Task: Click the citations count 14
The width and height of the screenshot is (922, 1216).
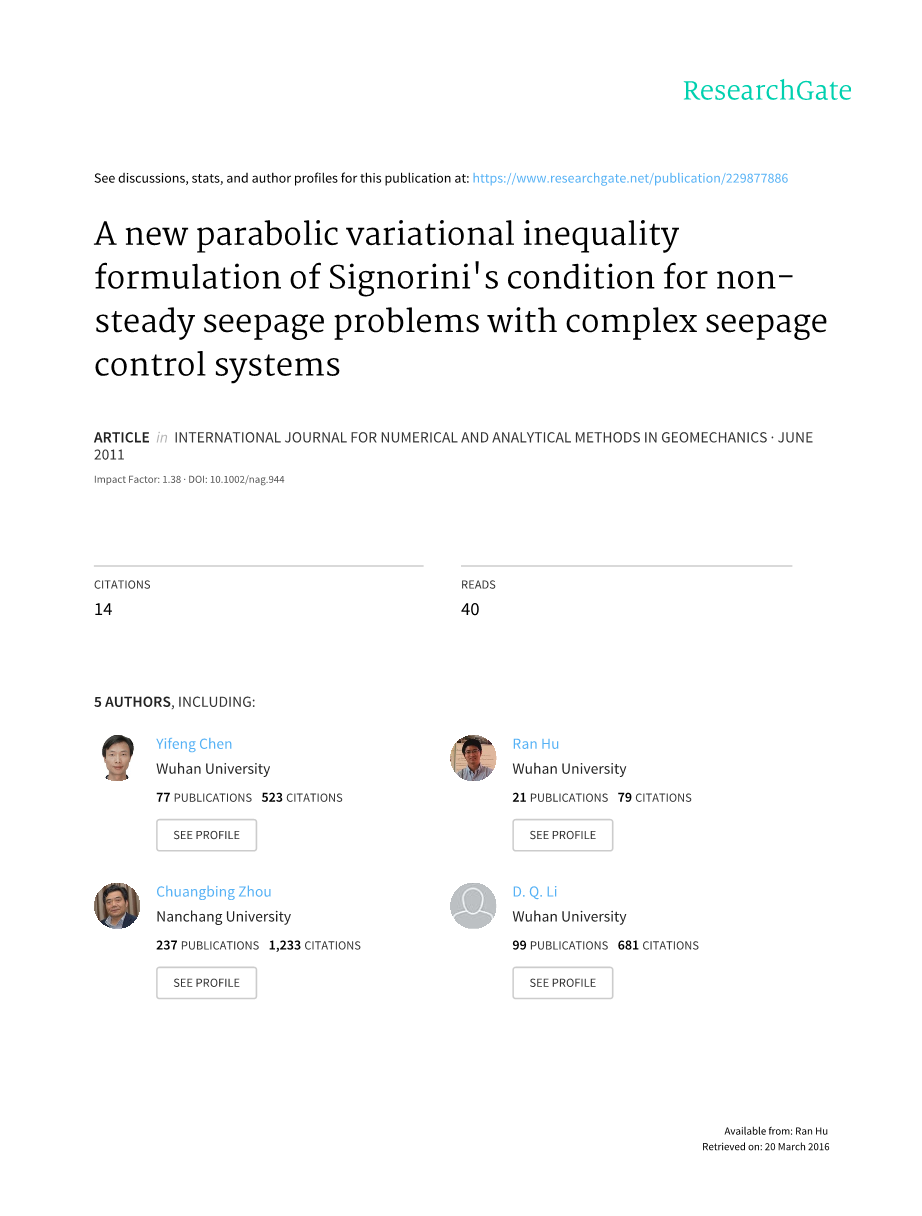Action: click(103, 610)
